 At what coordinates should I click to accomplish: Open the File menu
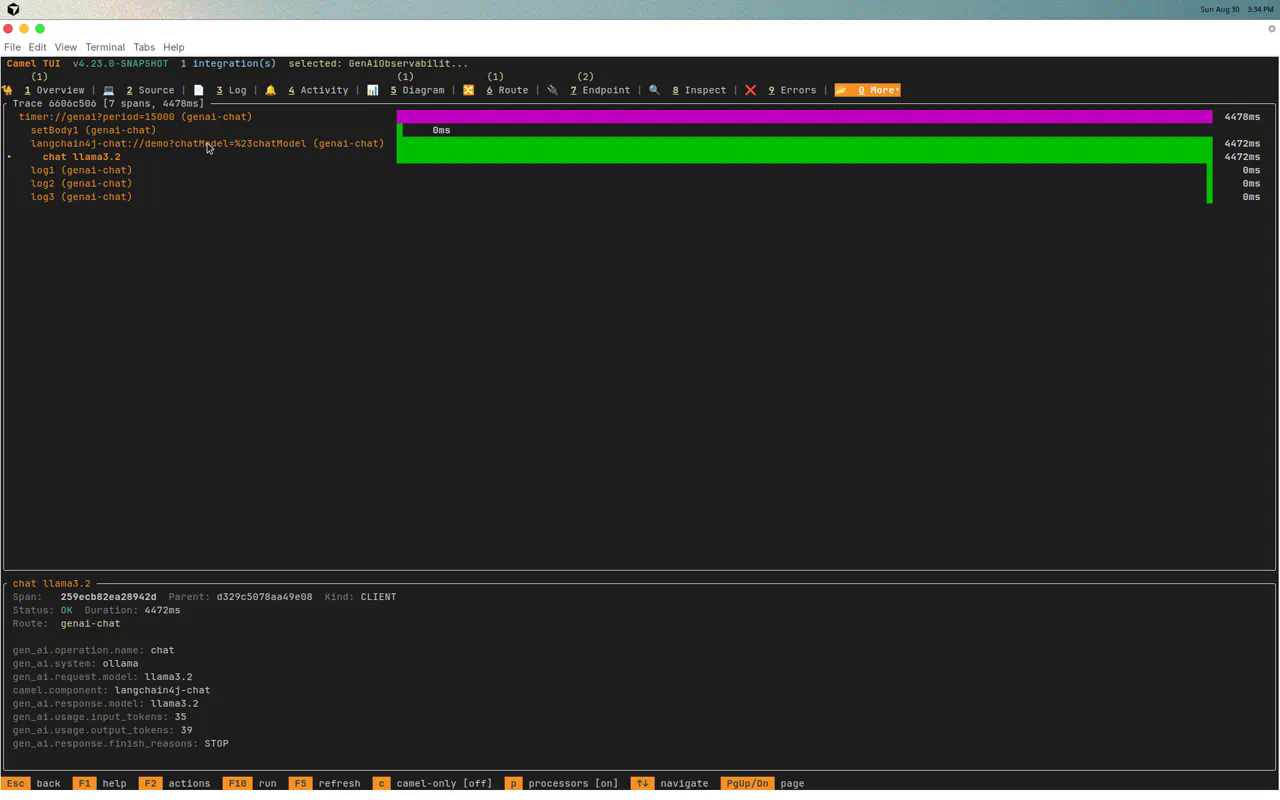tap(12, 47)
